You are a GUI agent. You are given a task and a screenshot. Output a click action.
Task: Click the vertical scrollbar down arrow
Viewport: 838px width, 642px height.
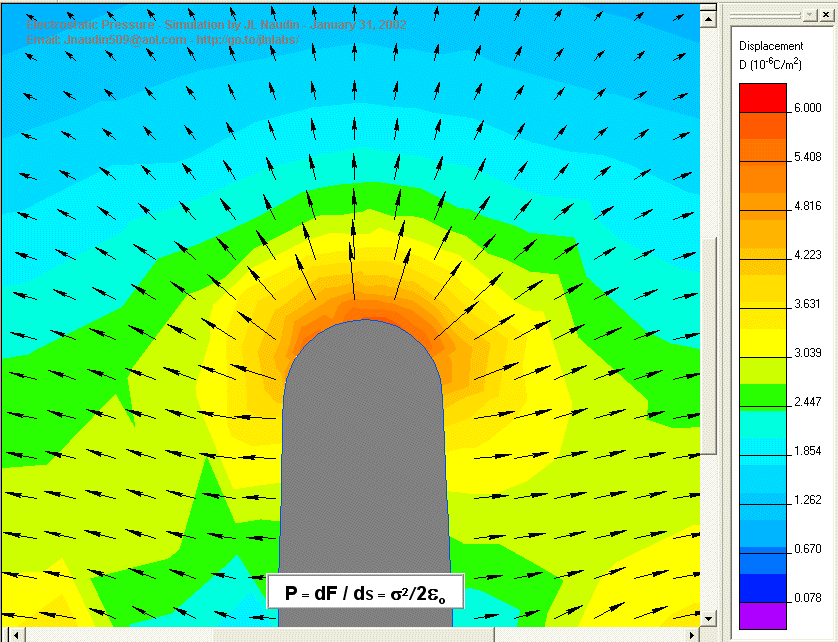coord(709,617)
